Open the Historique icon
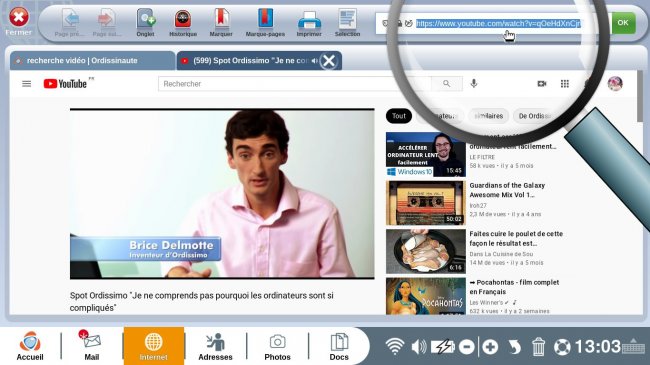The image size is (650, 365). (x=183, y=19)
